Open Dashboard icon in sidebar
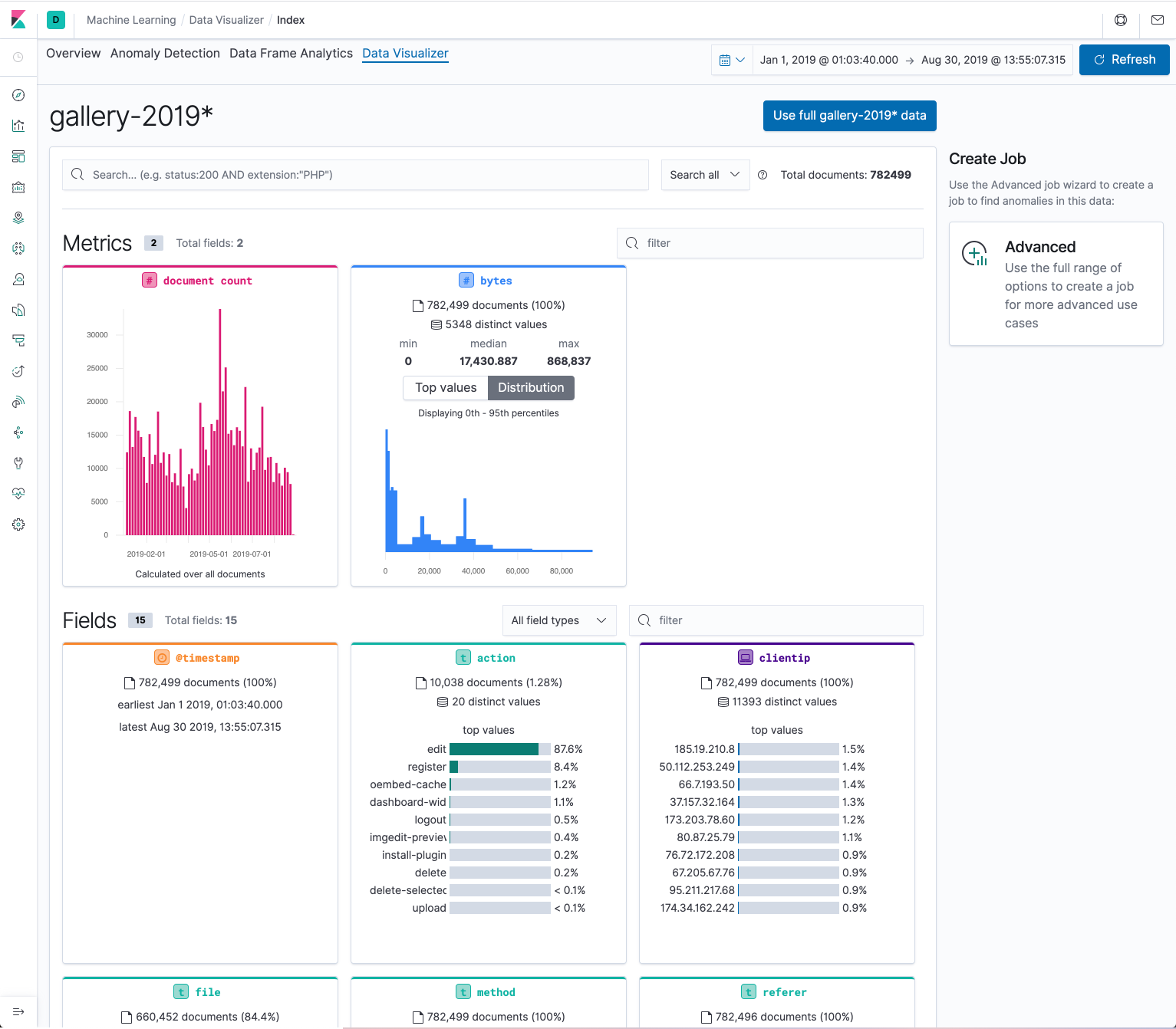The image size is (1176, 1029). click(18, 156)
